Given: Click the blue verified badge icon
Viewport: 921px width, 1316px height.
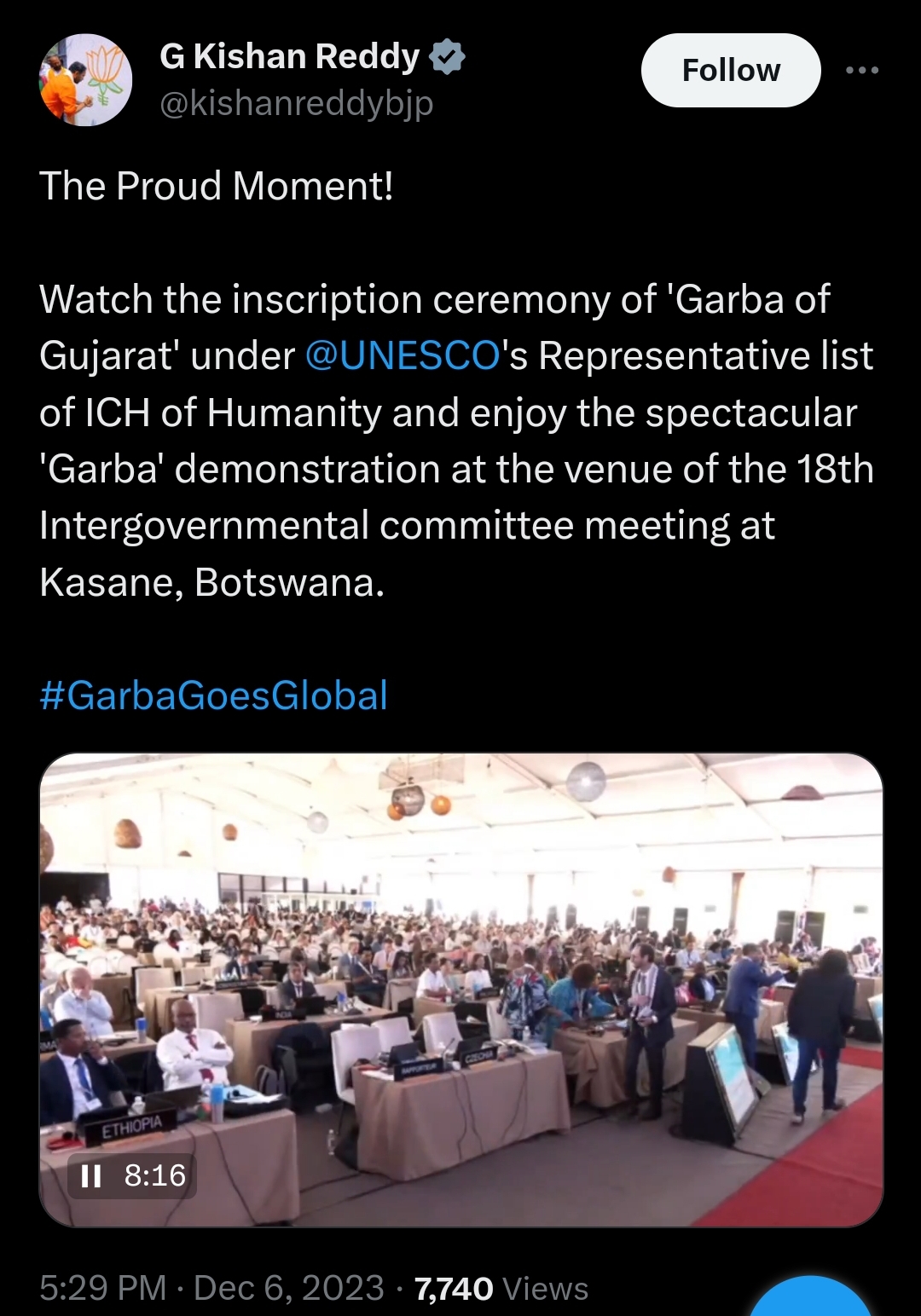Looking at the screenshot, I should tap(447, 56).
